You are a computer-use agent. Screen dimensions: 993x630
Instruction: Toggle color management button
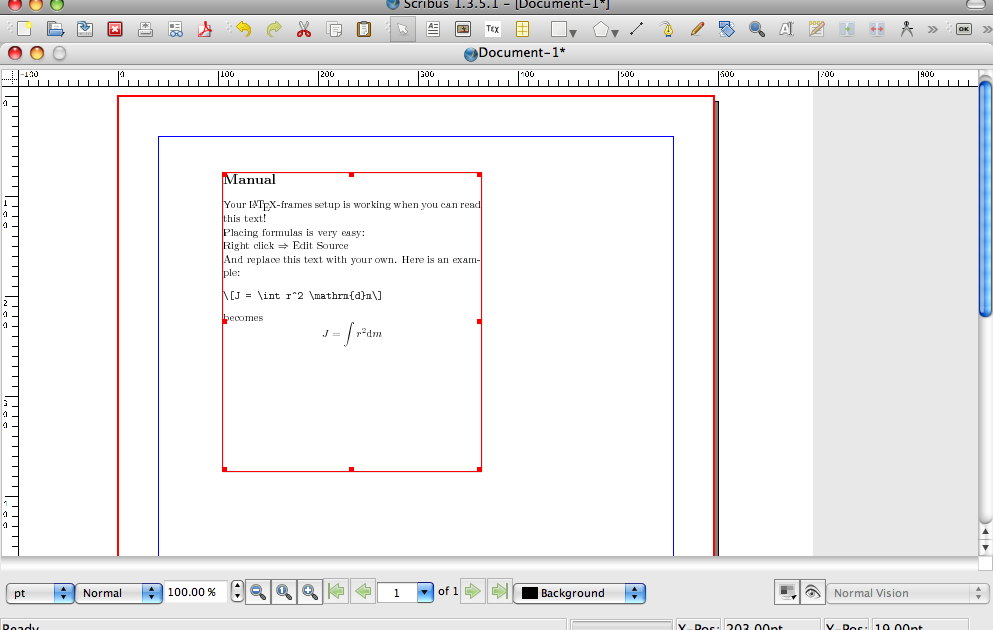pyautogui.click(x=787, y=593)
